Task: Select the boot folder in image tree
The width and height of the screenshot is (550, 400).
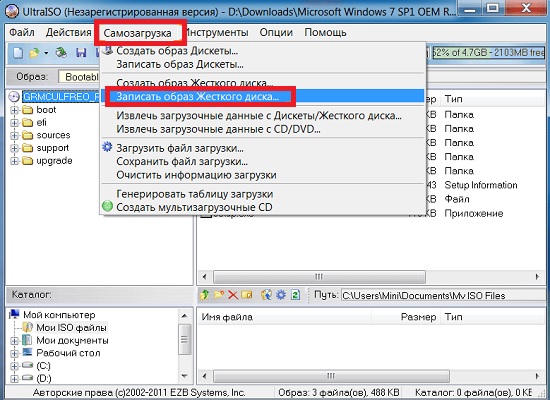Action: pyautogui.click(x=46, y=110)
